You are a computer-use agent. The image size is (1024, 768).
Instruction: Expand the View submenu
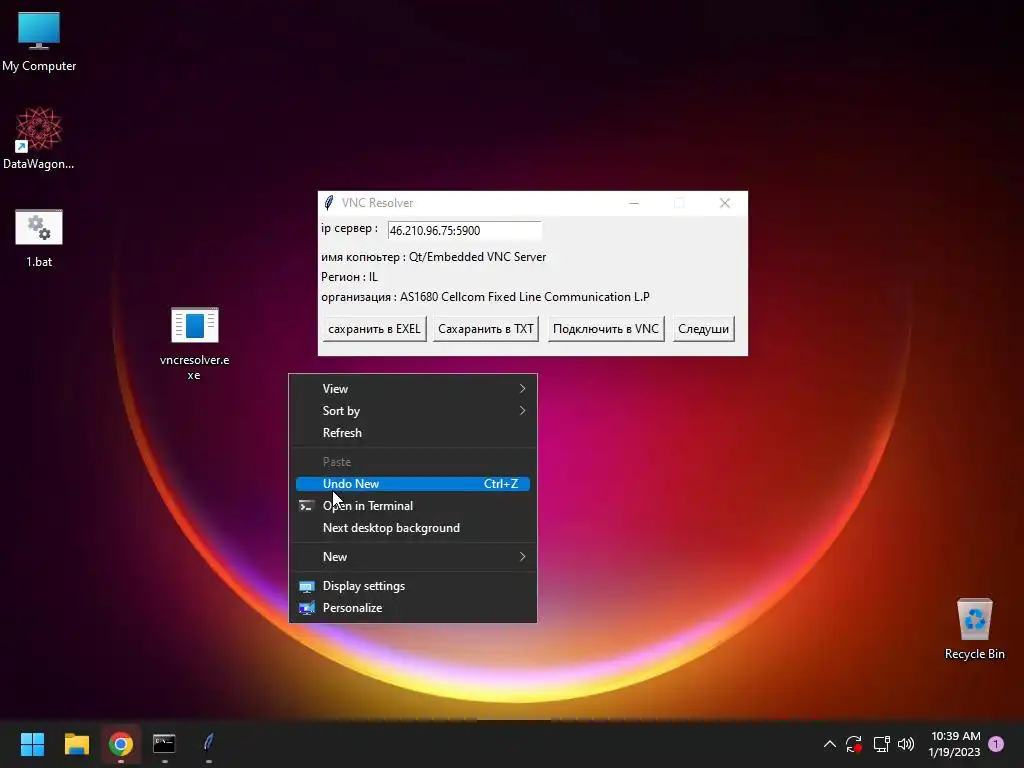point(413,389)
